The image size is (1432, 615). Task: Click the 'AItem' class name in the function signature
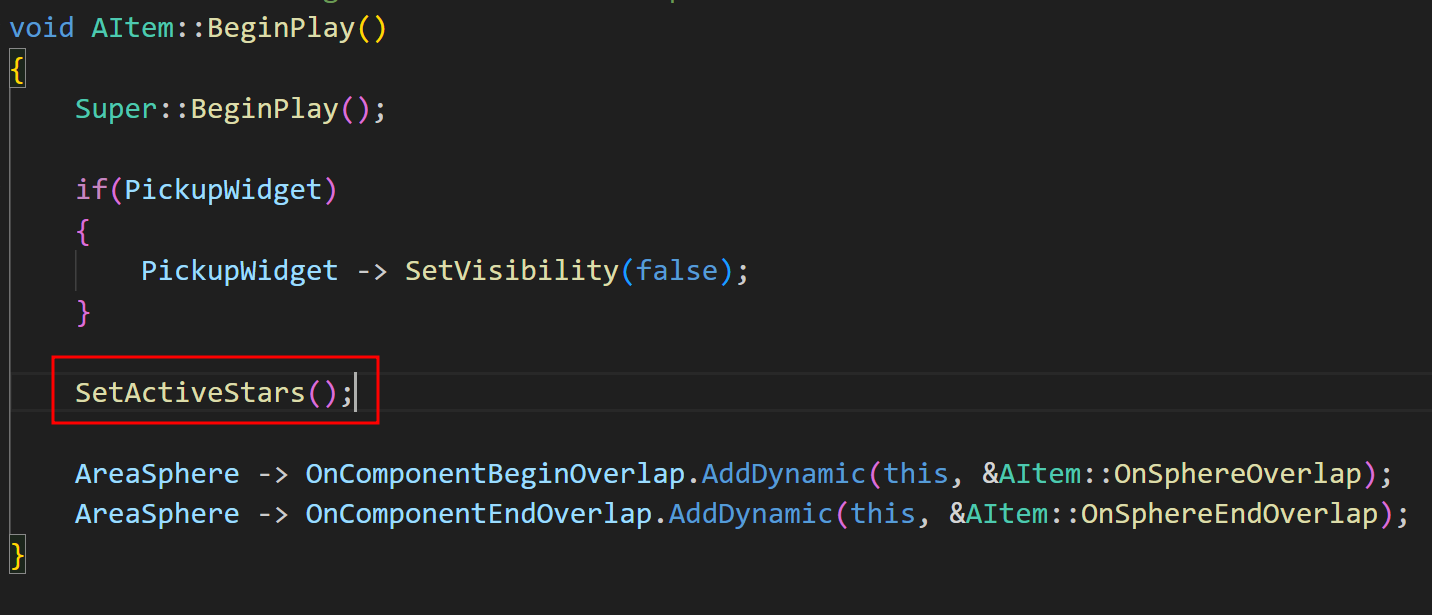pos(132,27)
